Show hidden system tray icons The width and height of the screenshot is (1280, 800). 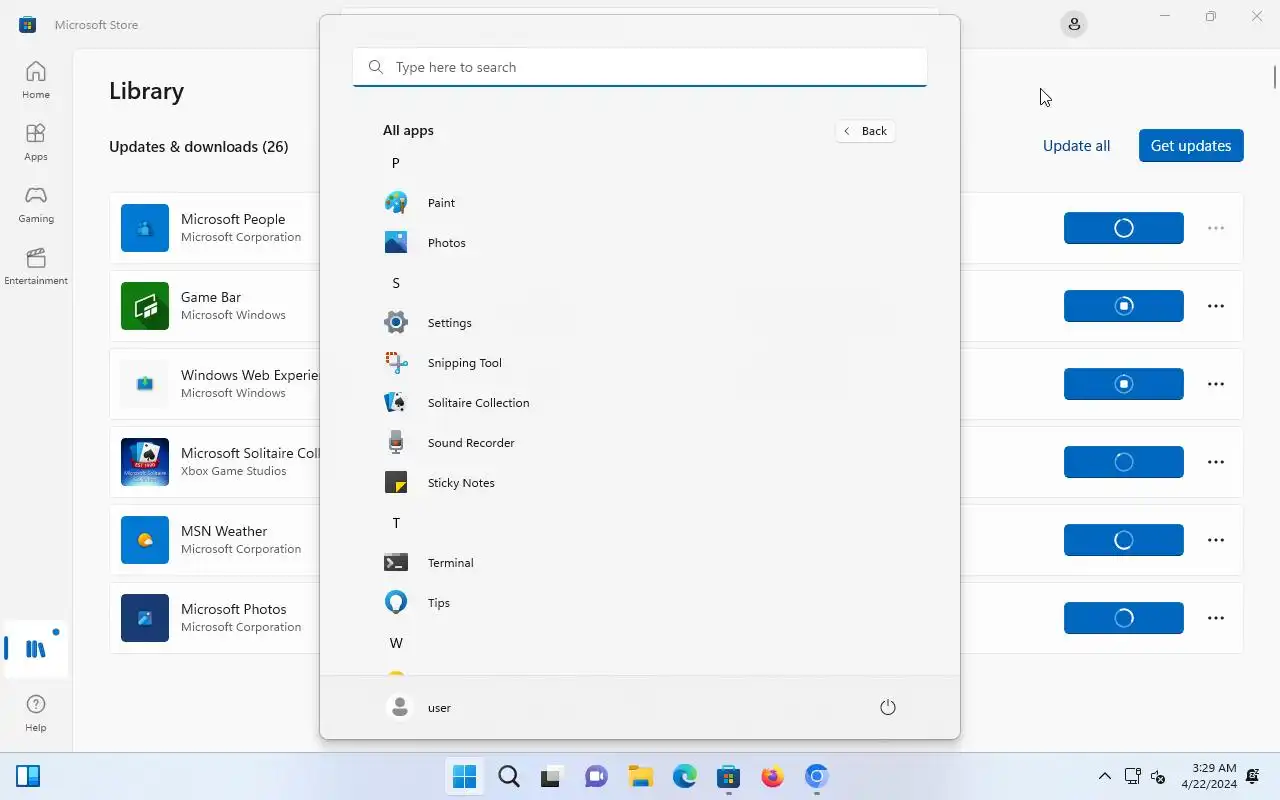click(1104, 776)
